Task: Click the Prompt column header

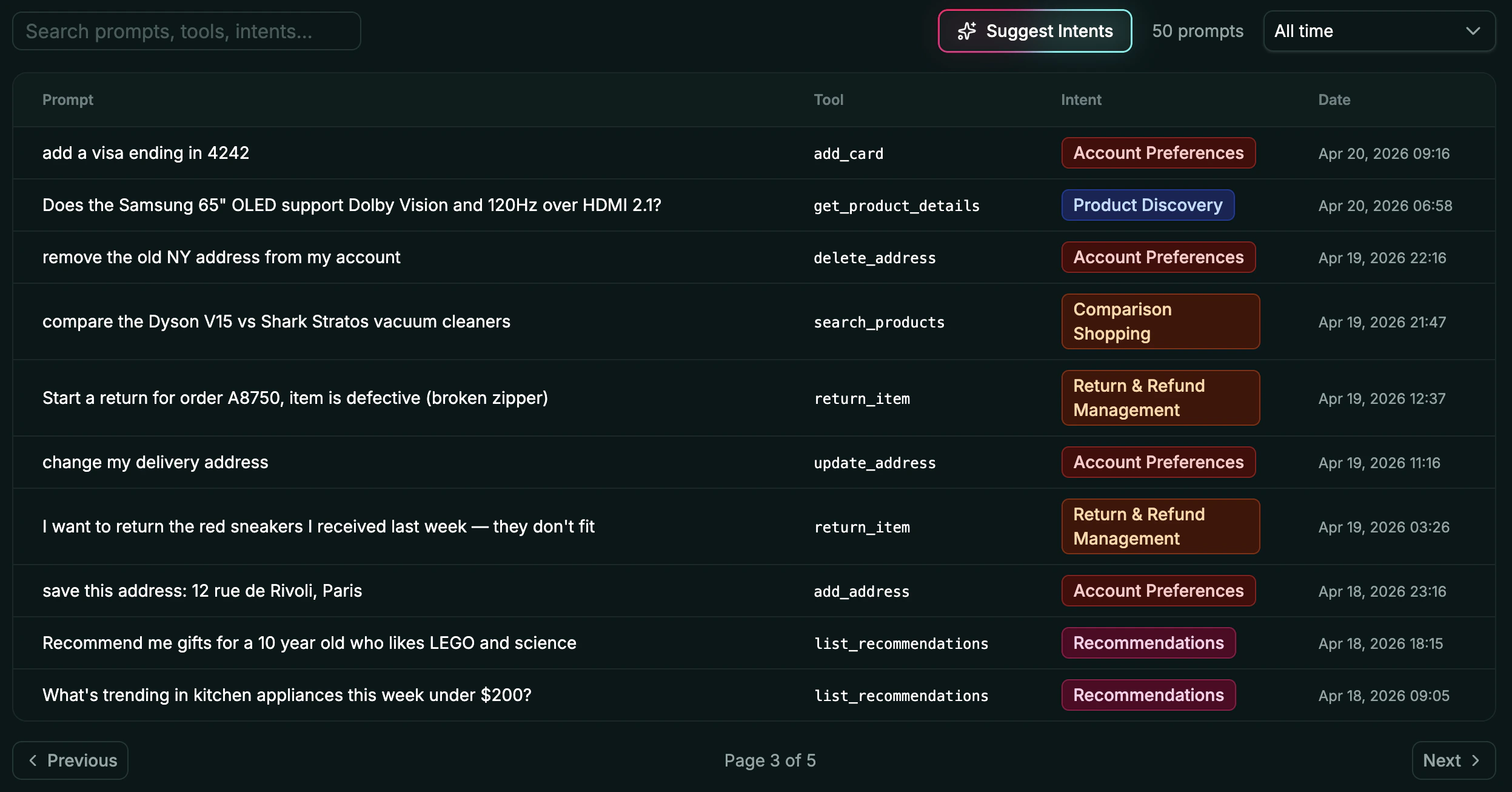Action: tap(68, 99)
